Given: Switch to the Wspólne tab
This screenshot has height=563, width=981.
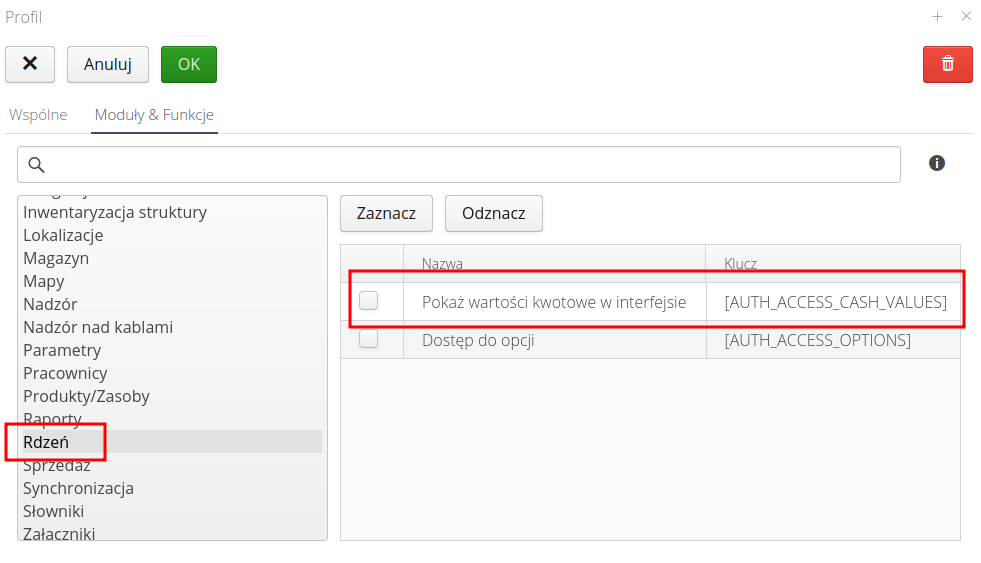Looking at the screenshot, I should pos(38,115).
